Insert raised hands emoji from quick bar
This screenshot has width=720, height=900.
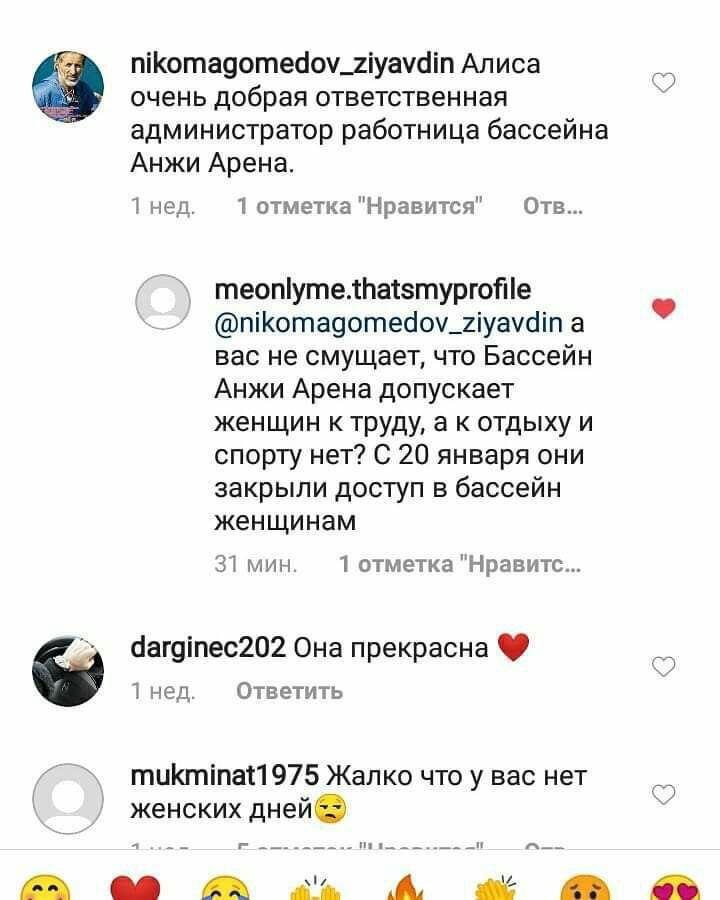316,889
